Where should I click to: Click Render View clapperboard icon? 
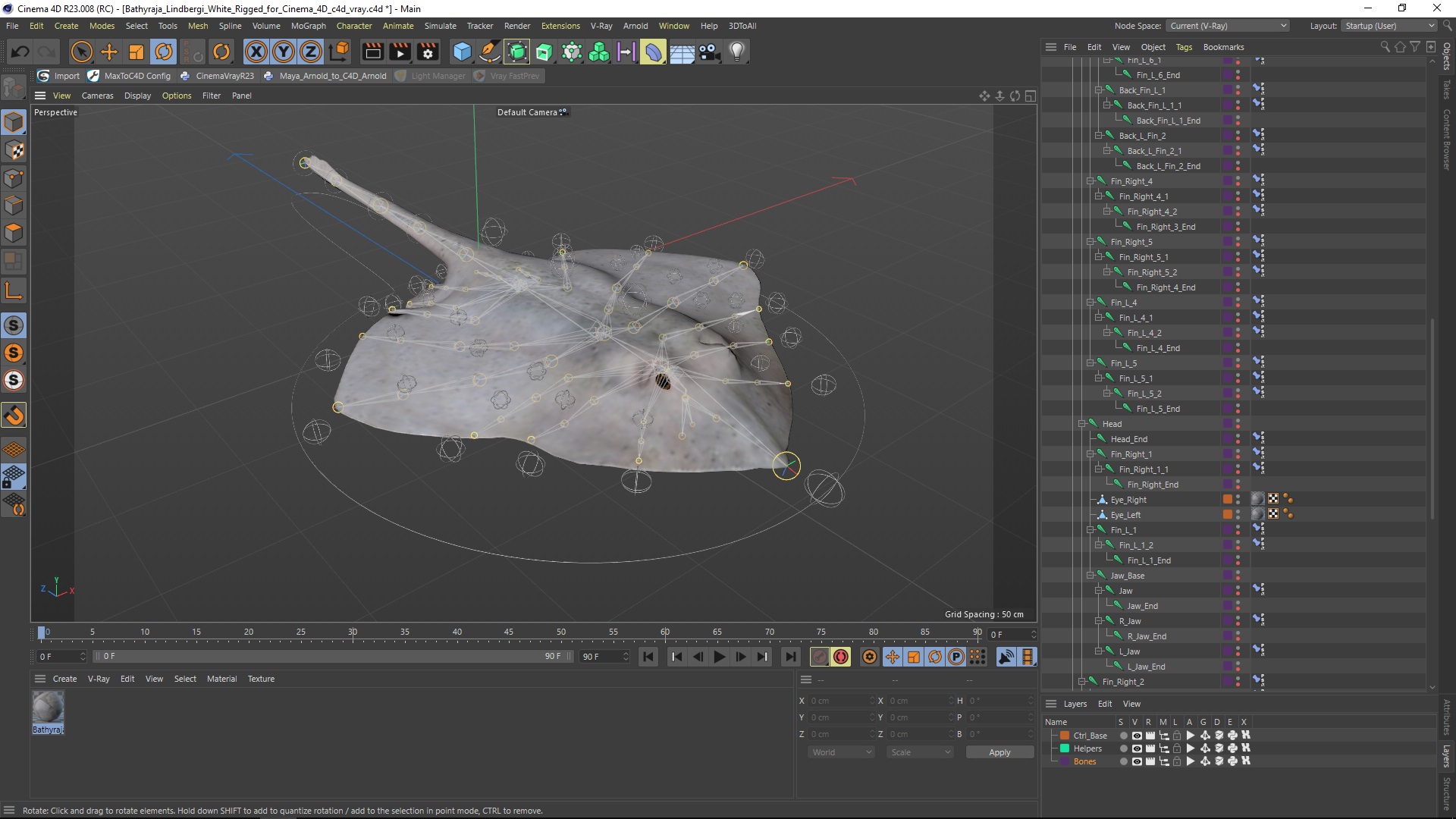(x=372, y=52)
